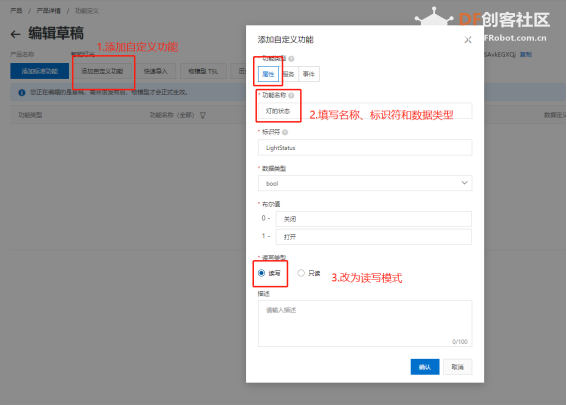
Task: Go back using the arrow beside 编辑草稿
Action: (x=15, y=34)
